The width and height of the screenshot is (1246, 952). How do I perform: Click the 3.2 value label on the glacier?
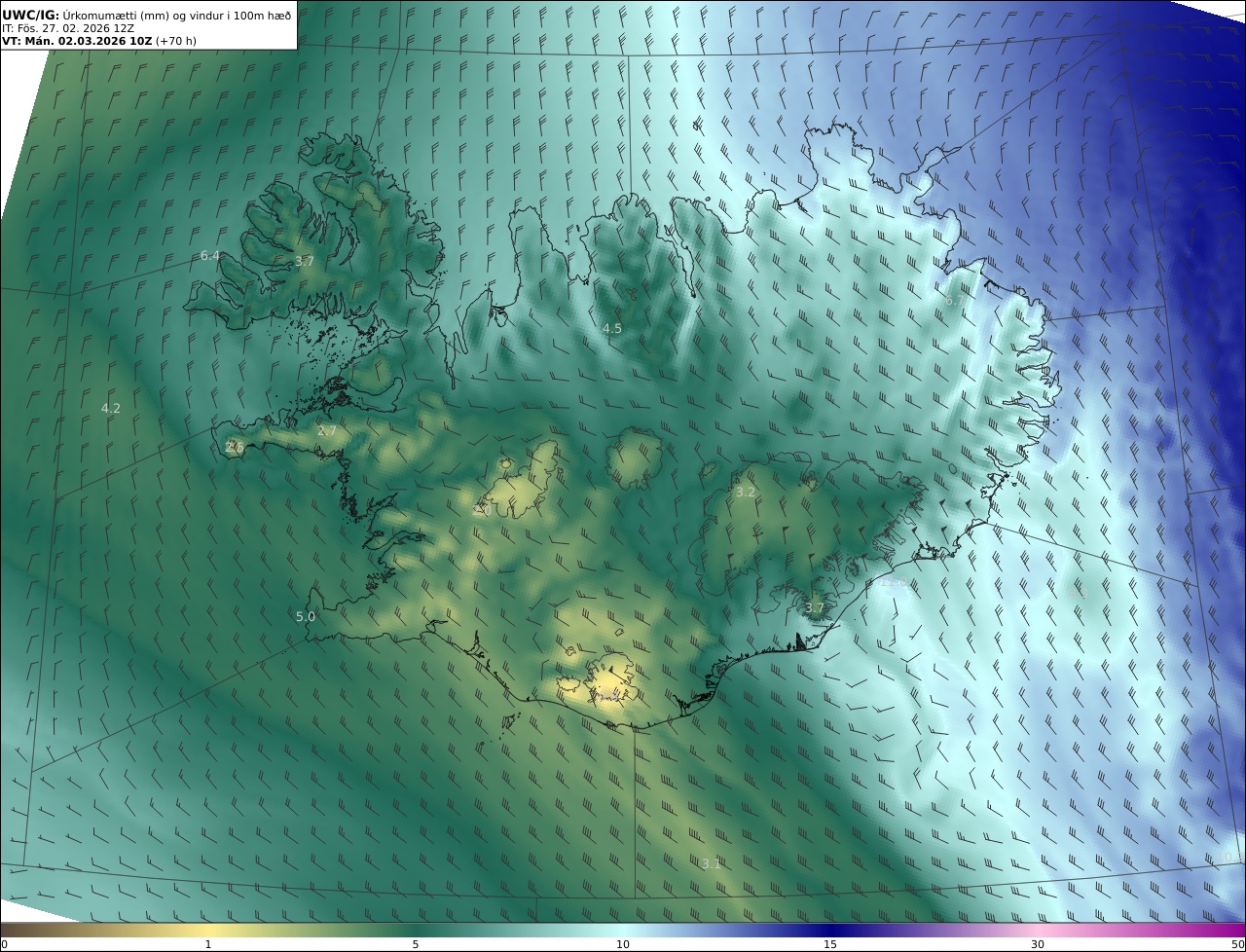[745, 493]
